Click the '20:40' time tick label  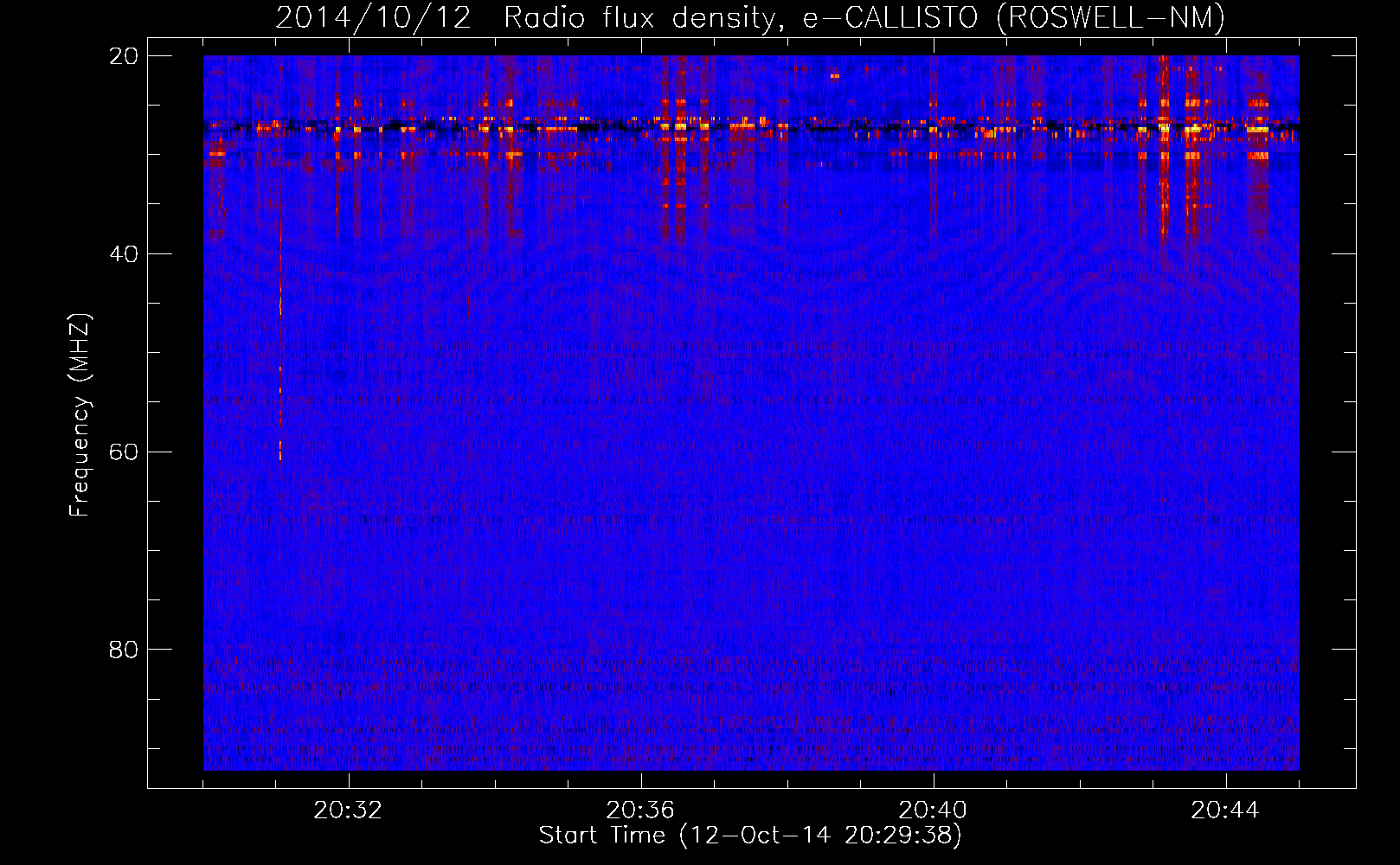(x=933, y=811)
